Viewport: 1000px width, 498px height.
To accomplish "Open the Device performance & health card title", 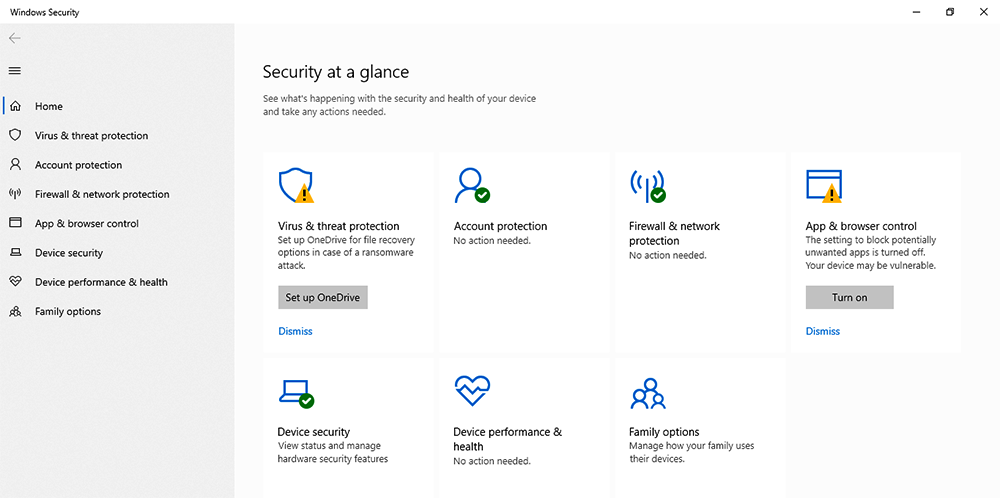I will point(508,439).
